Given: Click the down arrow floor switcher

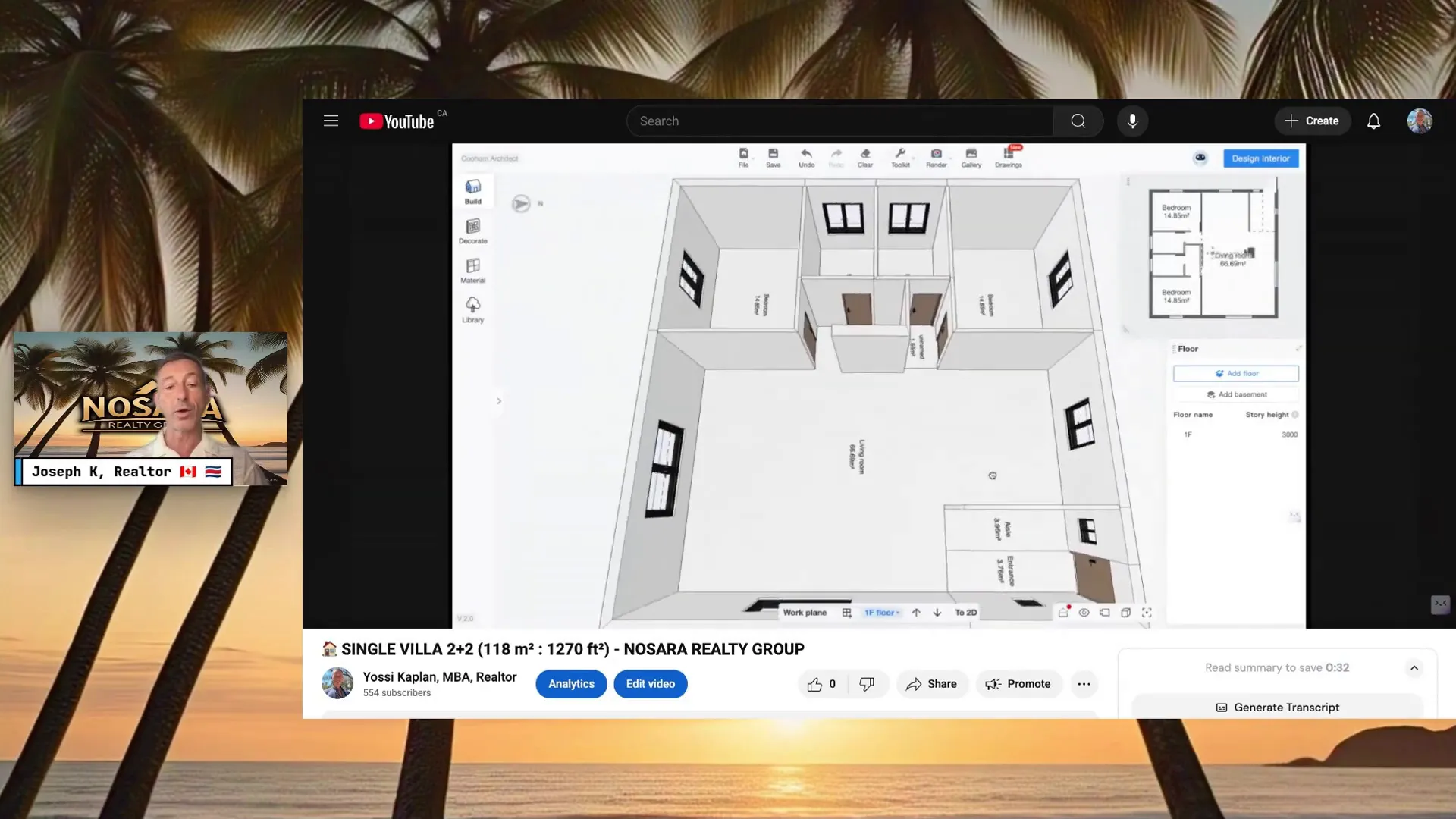Looking at the screenshot, I should point(937,613).
